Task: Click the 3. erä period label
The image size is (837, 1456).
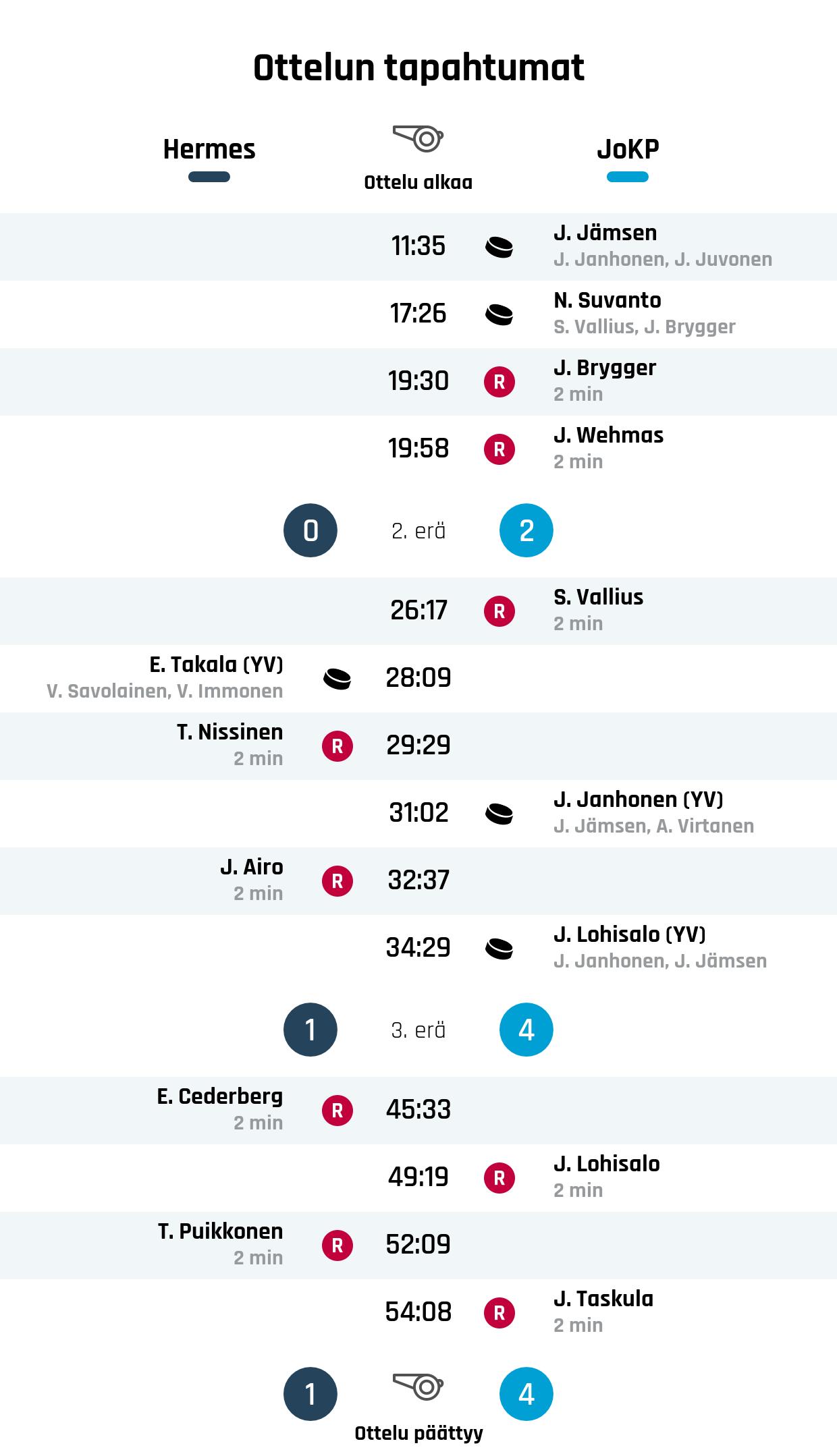Action: click(418, 1030)
